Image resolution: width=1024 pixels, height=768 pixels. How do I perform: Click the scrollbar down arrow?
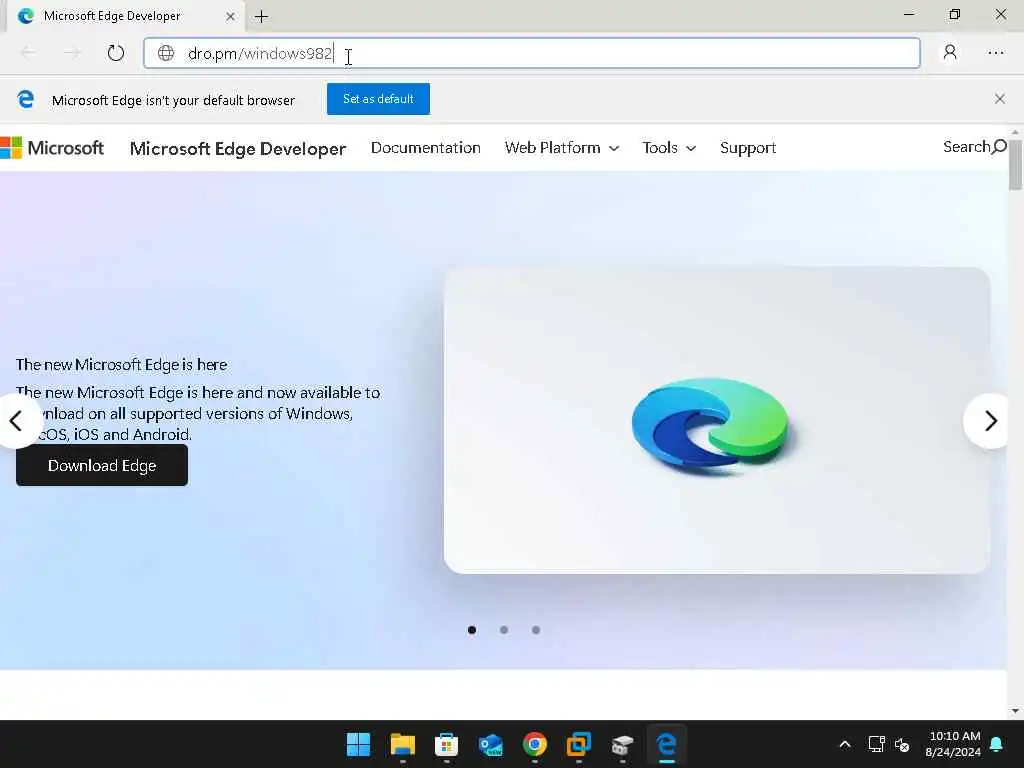point(1015,711)
